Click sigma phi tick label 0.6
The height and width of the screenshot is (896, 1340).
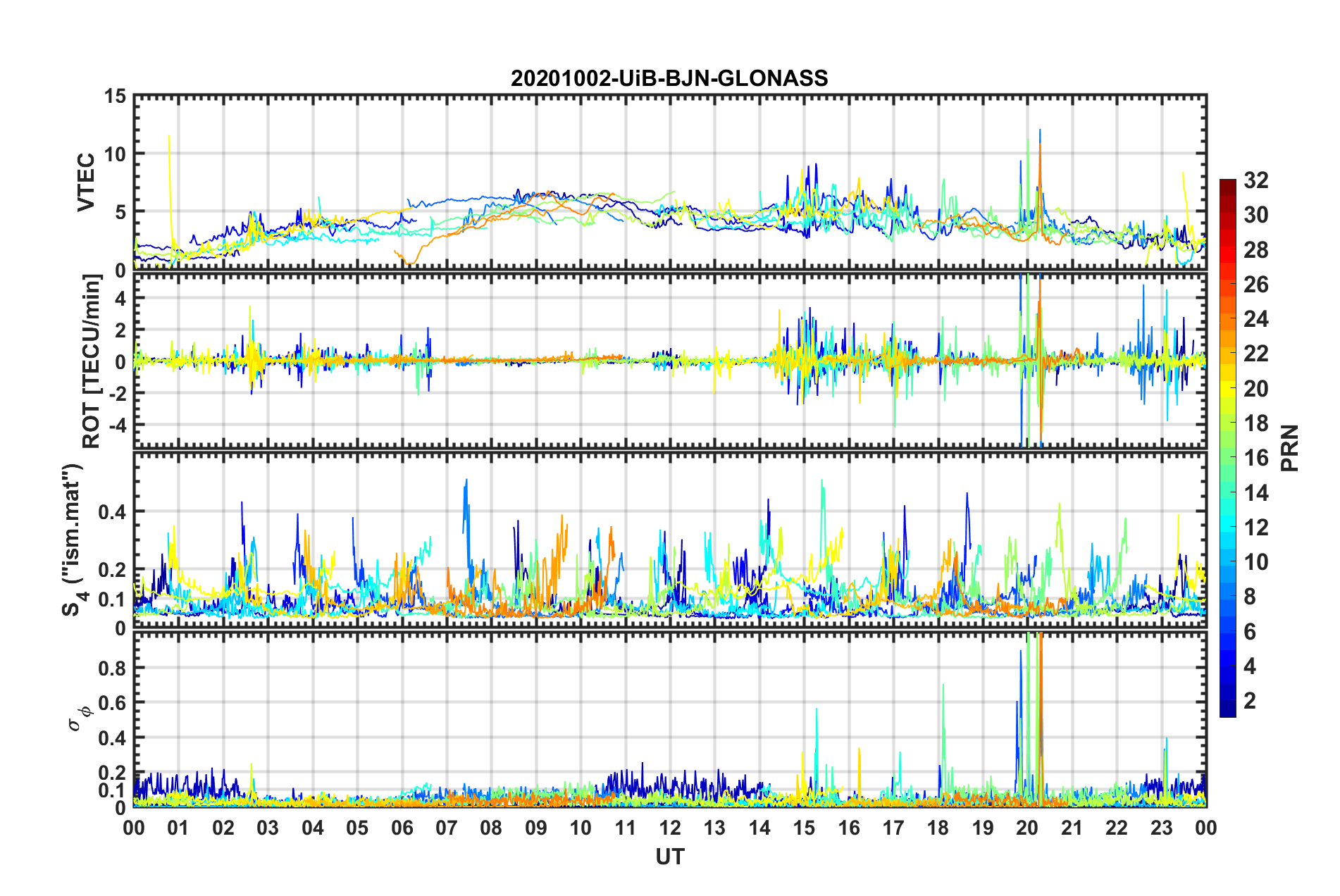point(112,703)
